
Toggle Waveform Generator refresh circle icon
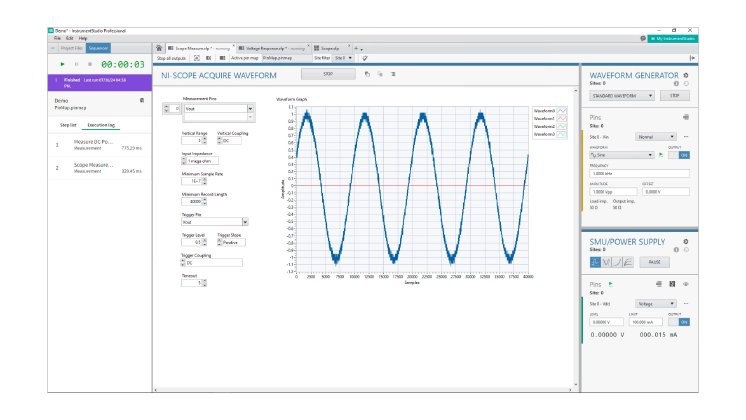click(x=686, y=84)
